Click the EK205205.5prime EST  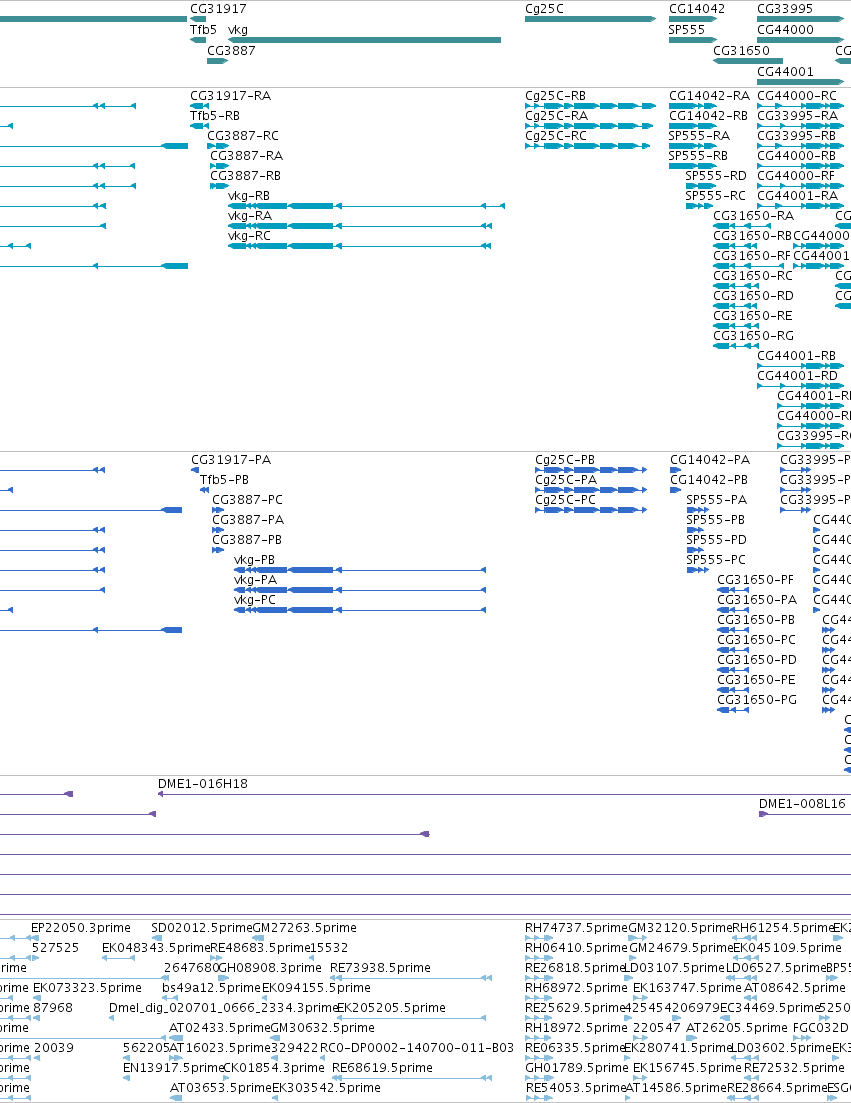tap(391, 1008)
